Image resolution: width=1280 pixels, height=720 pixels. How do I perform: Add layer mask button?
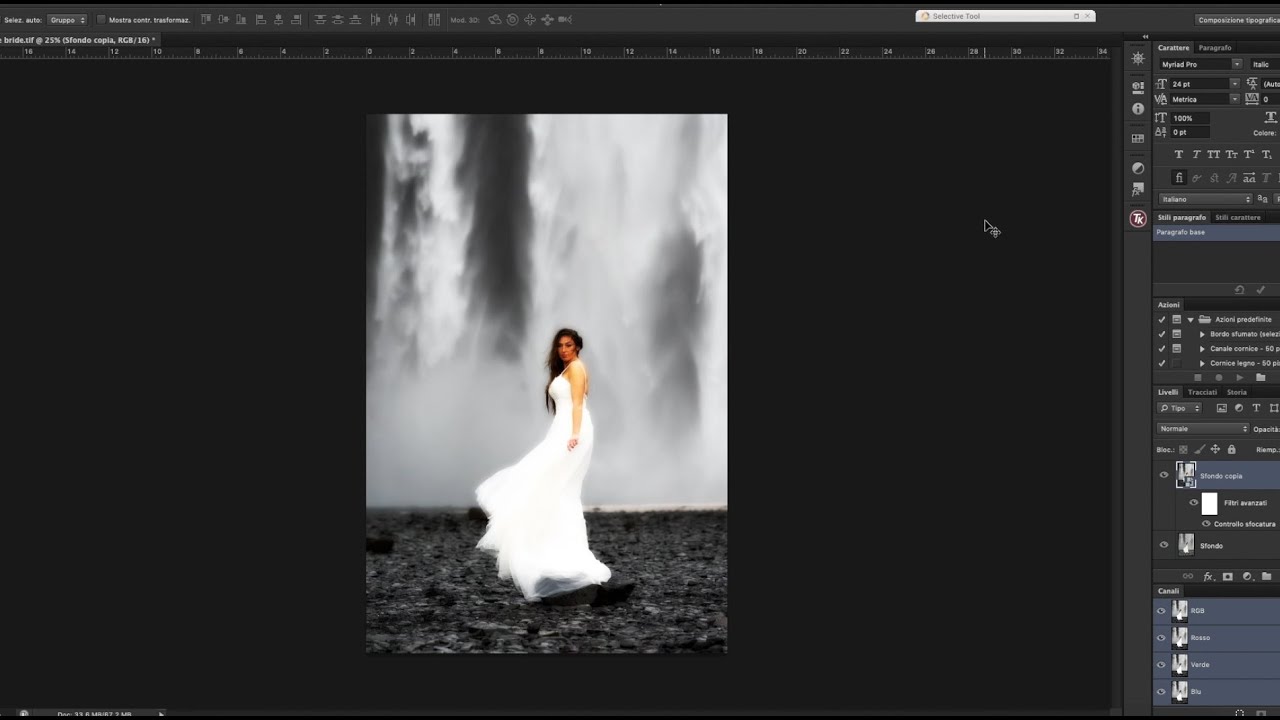tap(1228, 576)
